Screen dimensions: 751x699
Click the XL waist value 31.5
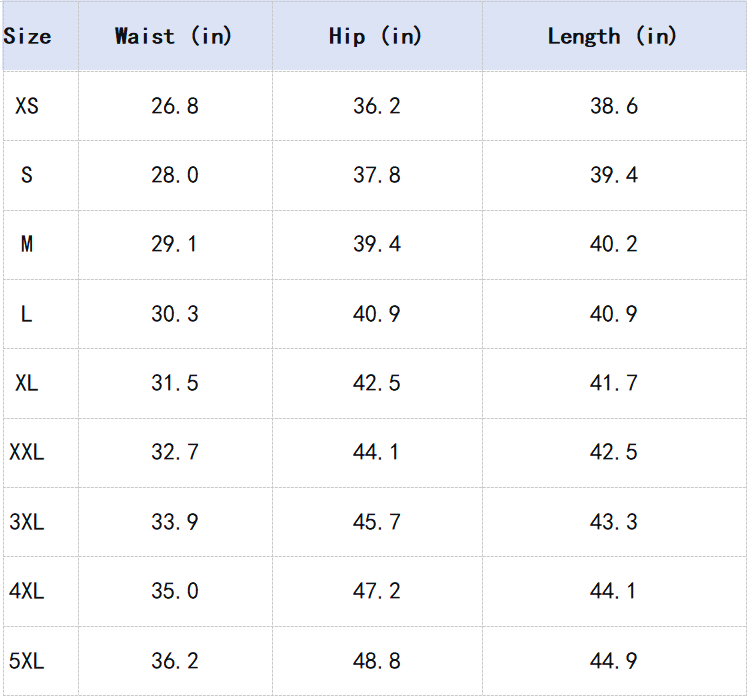pos(175,383)
